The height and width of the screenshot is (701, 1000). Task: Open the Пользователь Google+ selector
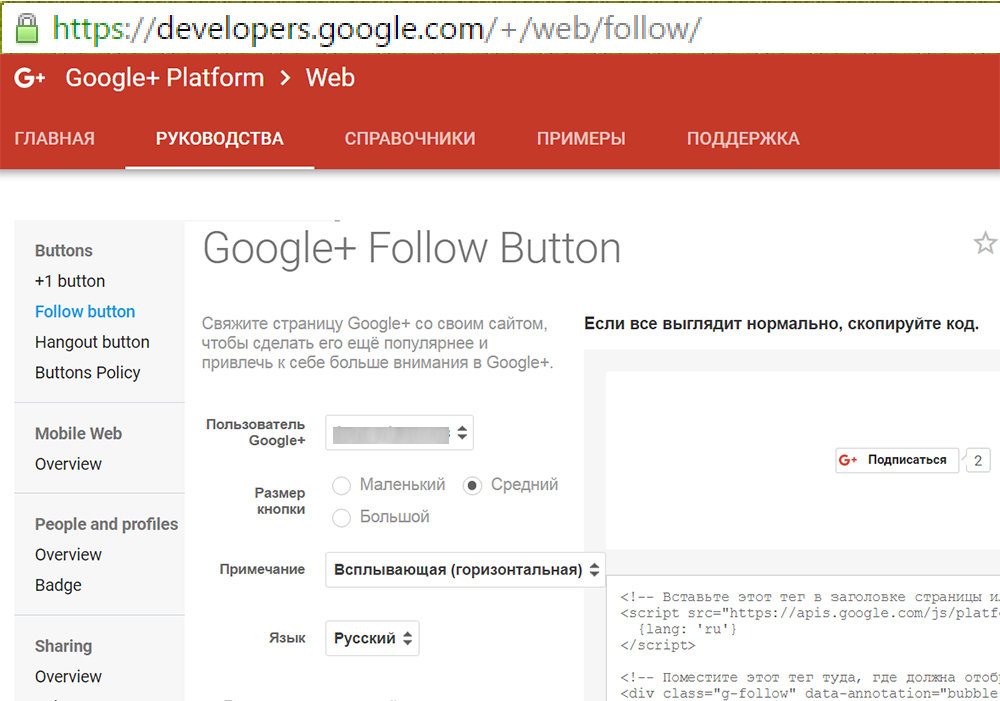point(399,432)
